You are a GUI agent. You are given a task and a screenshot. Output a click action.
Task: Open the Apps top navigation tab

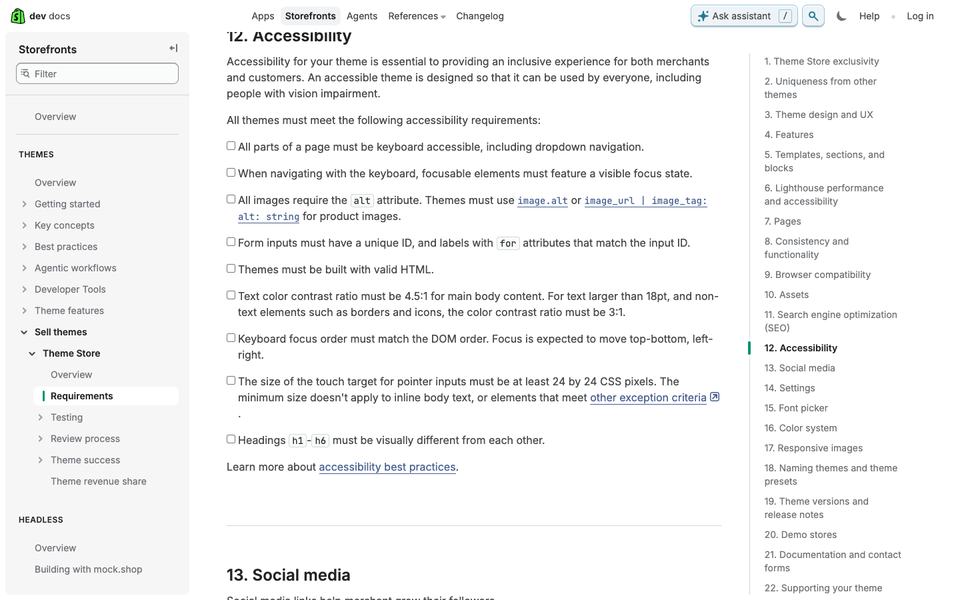263,16
